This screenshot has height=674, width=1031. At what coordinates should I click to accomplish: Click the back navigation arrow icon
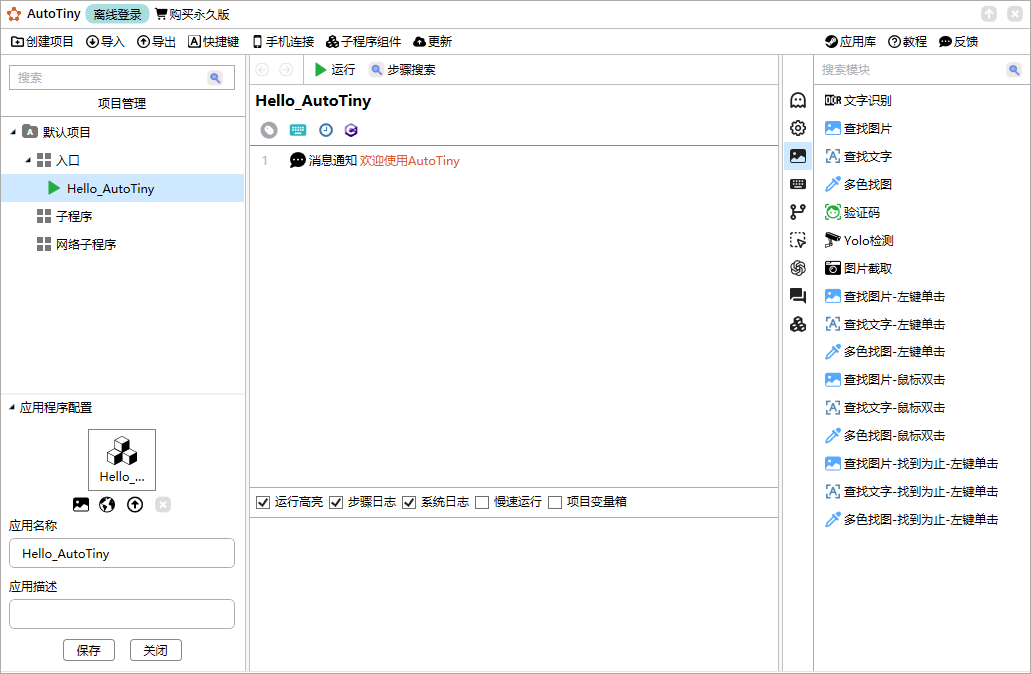262,70
